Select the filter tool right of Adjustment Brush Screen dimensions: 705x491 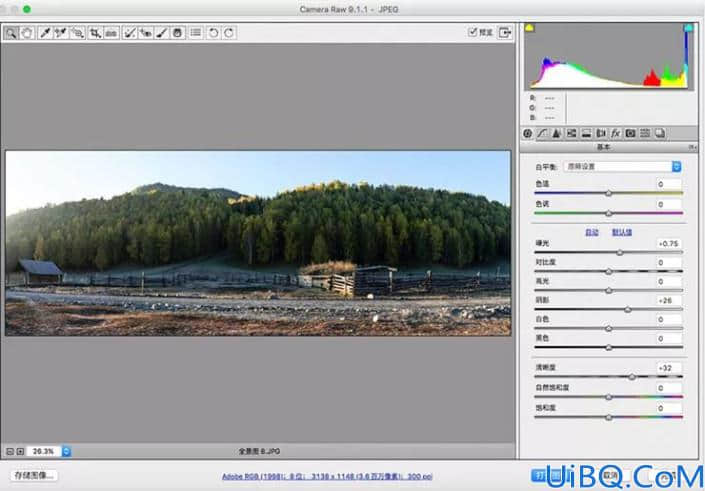point(178,33)
